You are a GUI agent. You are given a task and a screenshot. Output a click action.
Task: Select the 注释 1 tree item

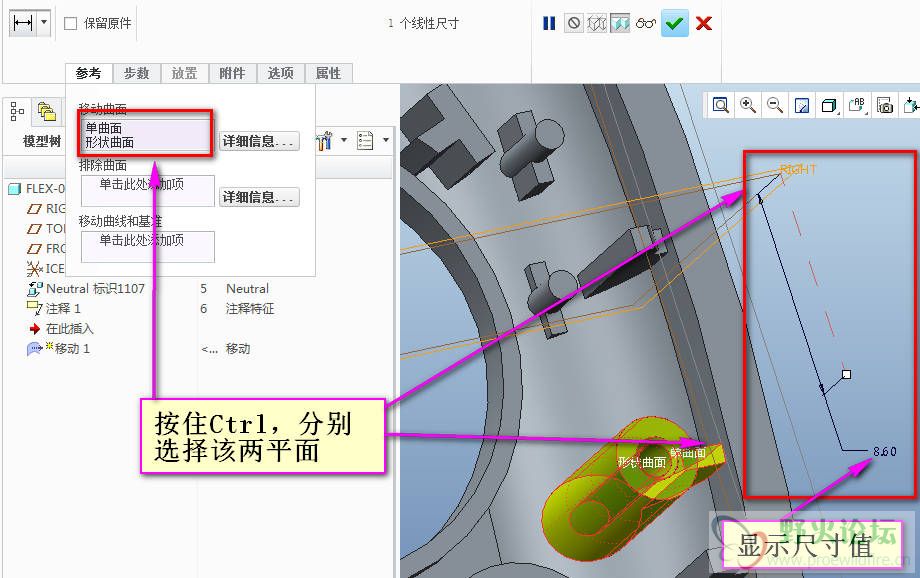54,309
